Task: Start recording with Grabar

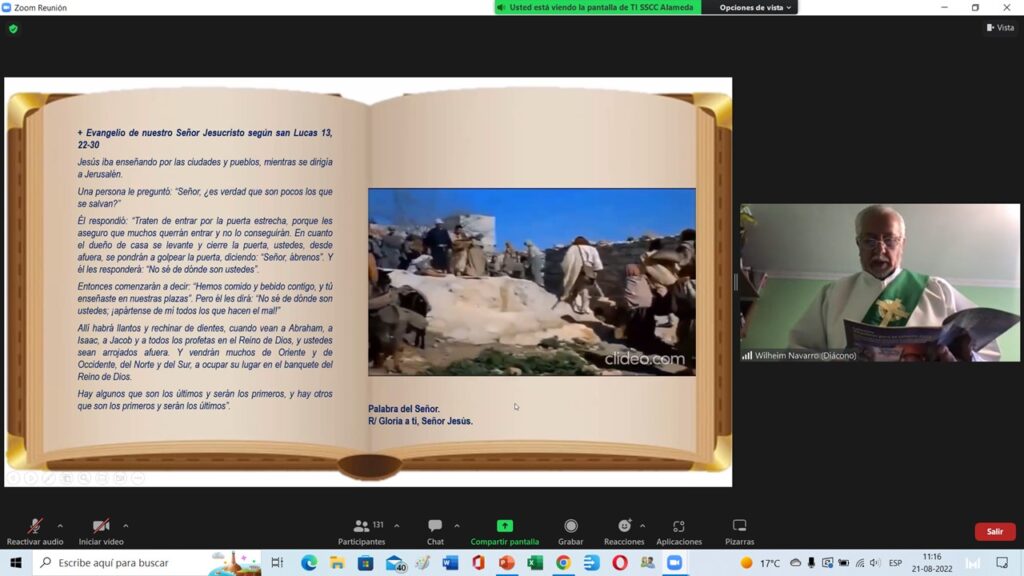Action: 571,532
